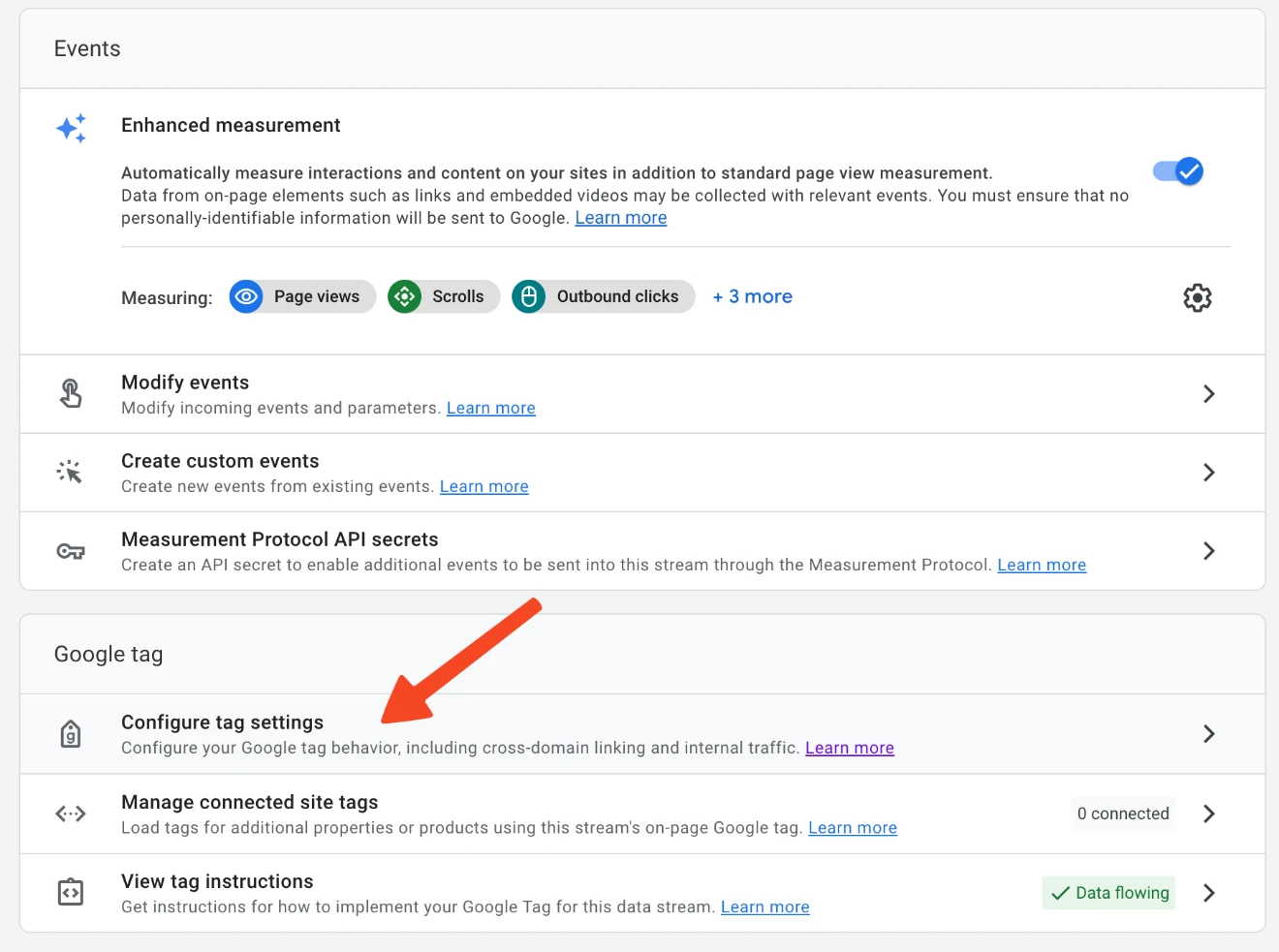Click the Configure tag settings tag icon
Image resolution: width=1279 pixels, height=952 pixels.
(x=71, y=734)
